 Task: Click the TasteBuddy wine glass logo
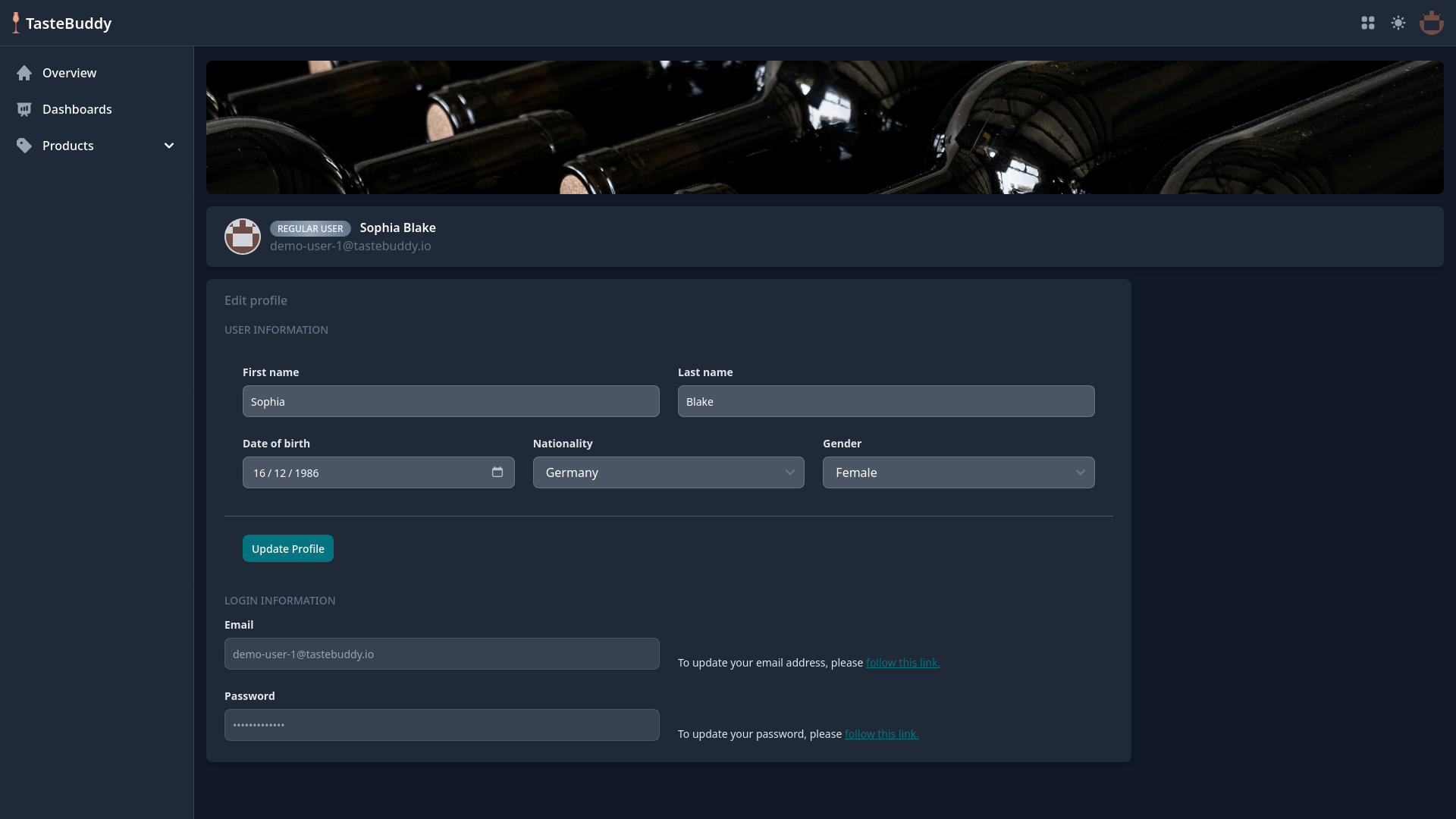(16, 23)
